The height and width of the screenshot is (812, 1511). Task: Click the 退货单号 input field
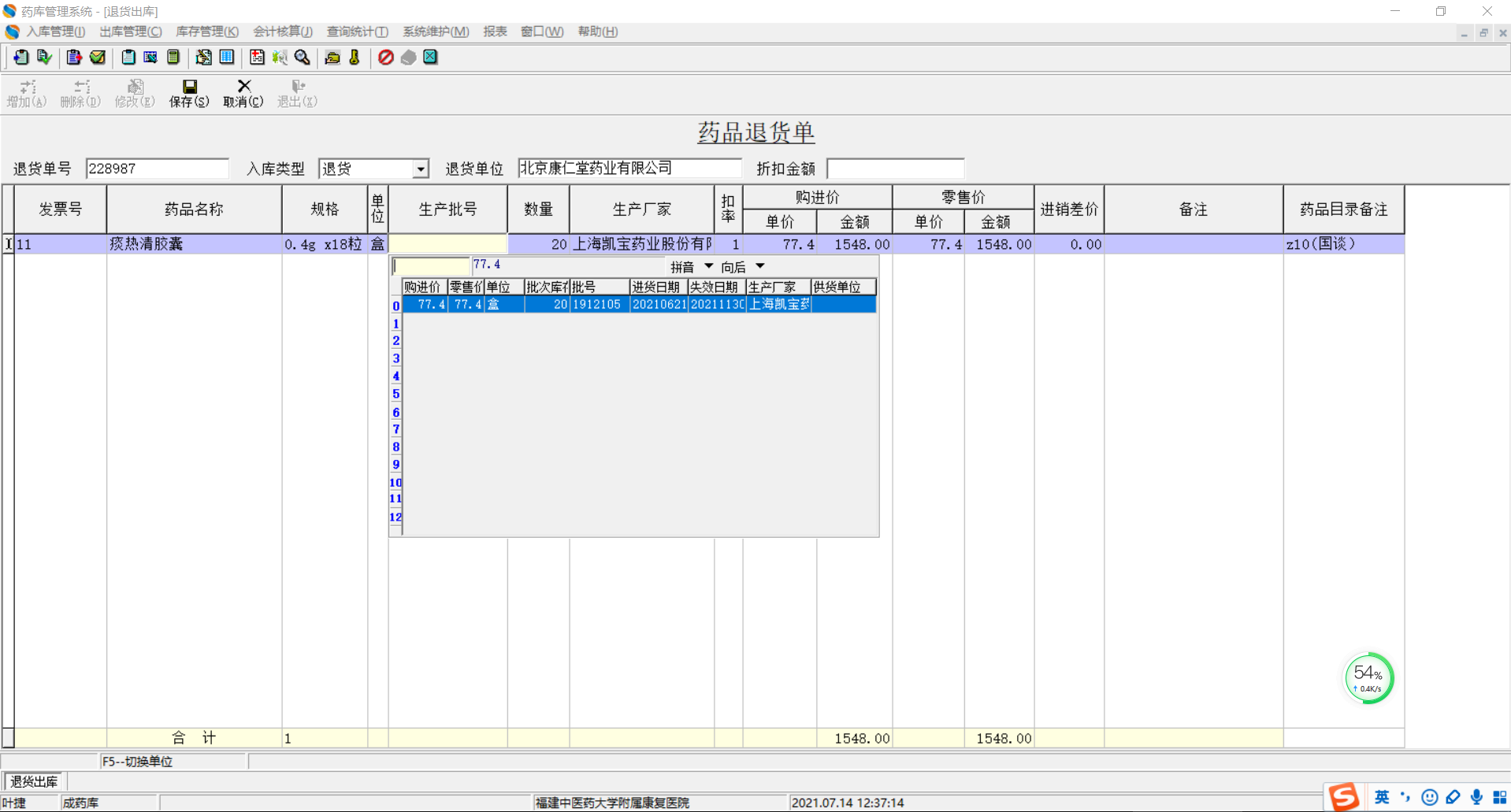[x=157, y=169]
